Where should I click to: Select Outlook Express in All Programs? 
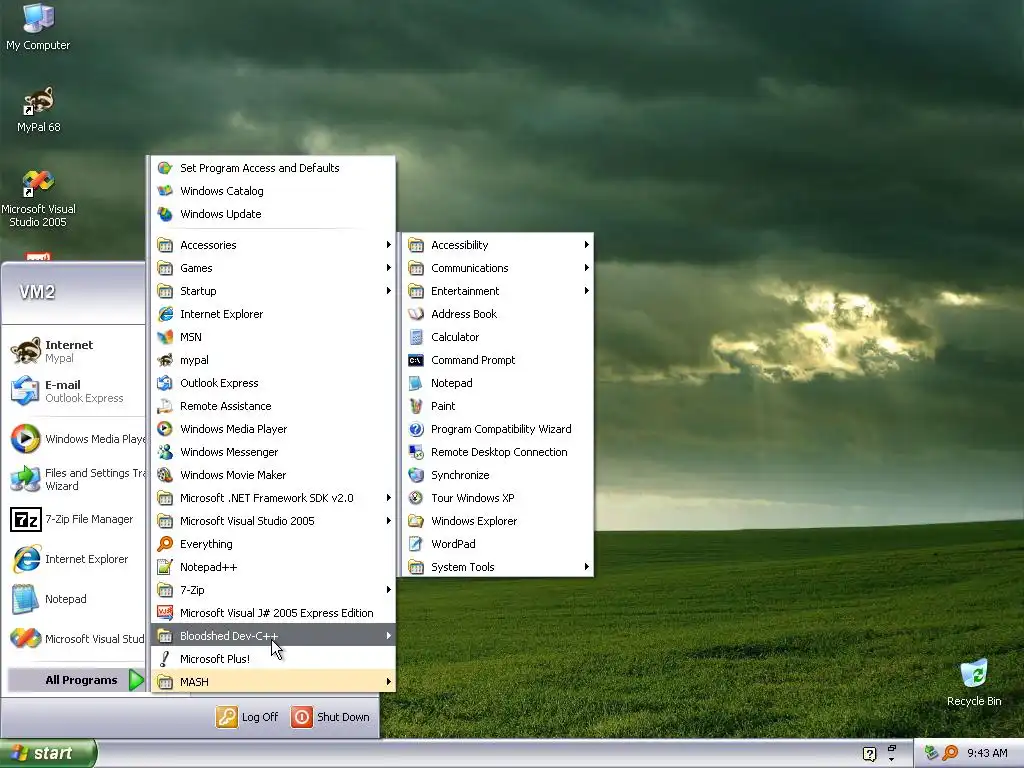tap(274, 383)
